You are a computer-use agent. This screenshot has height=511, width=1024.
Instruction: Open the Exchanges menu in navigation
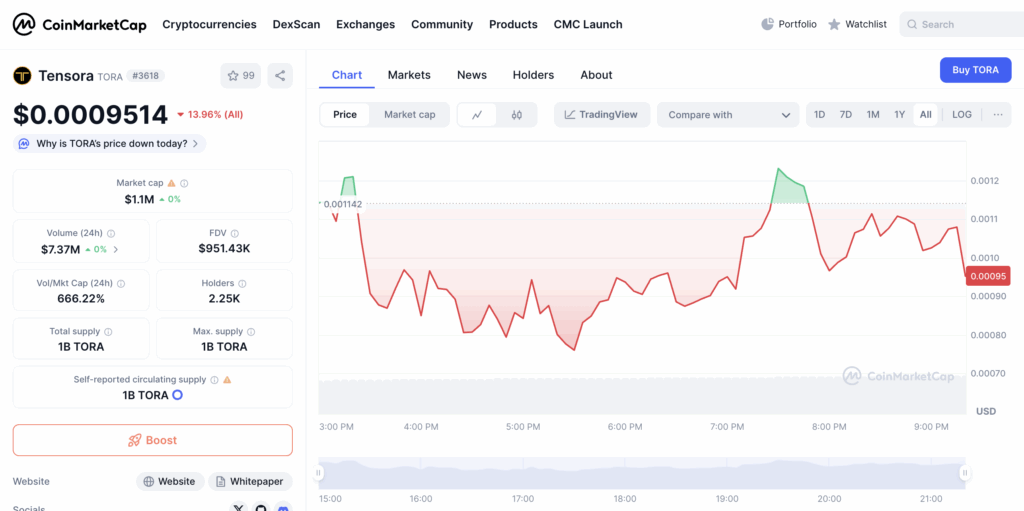[365, 24]
